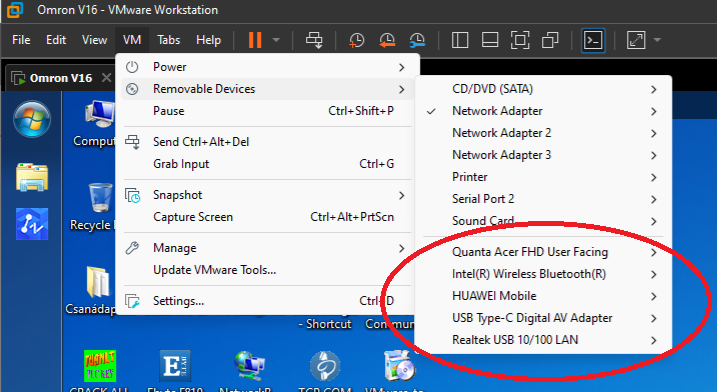Screen dimensions: 717x392
Task: Open the file explorer folder icon in guest sidebar
Action: pos(32,177)
